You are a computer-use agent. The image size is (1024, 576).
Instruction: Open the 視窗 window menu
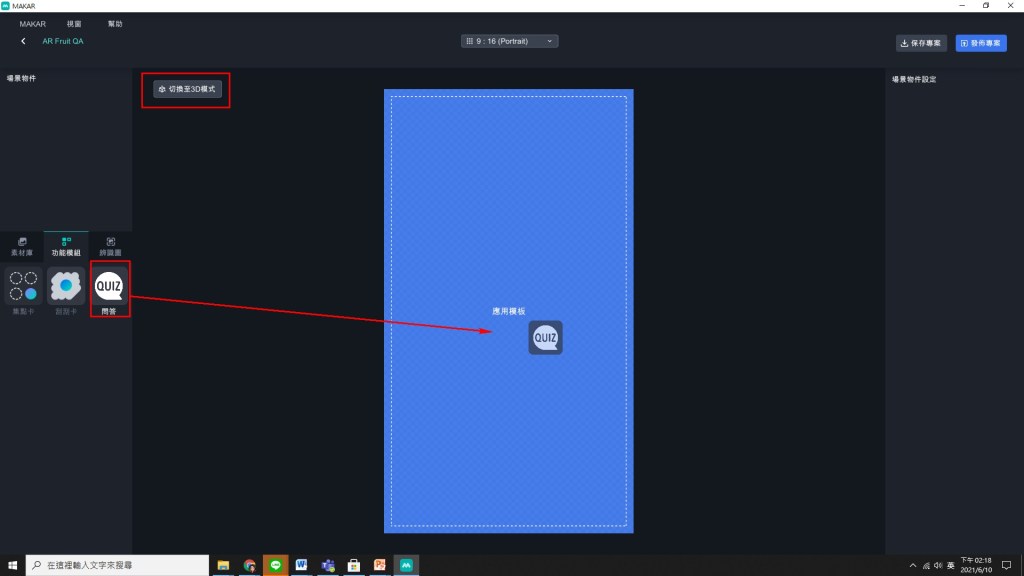click(x=75, y=23)
